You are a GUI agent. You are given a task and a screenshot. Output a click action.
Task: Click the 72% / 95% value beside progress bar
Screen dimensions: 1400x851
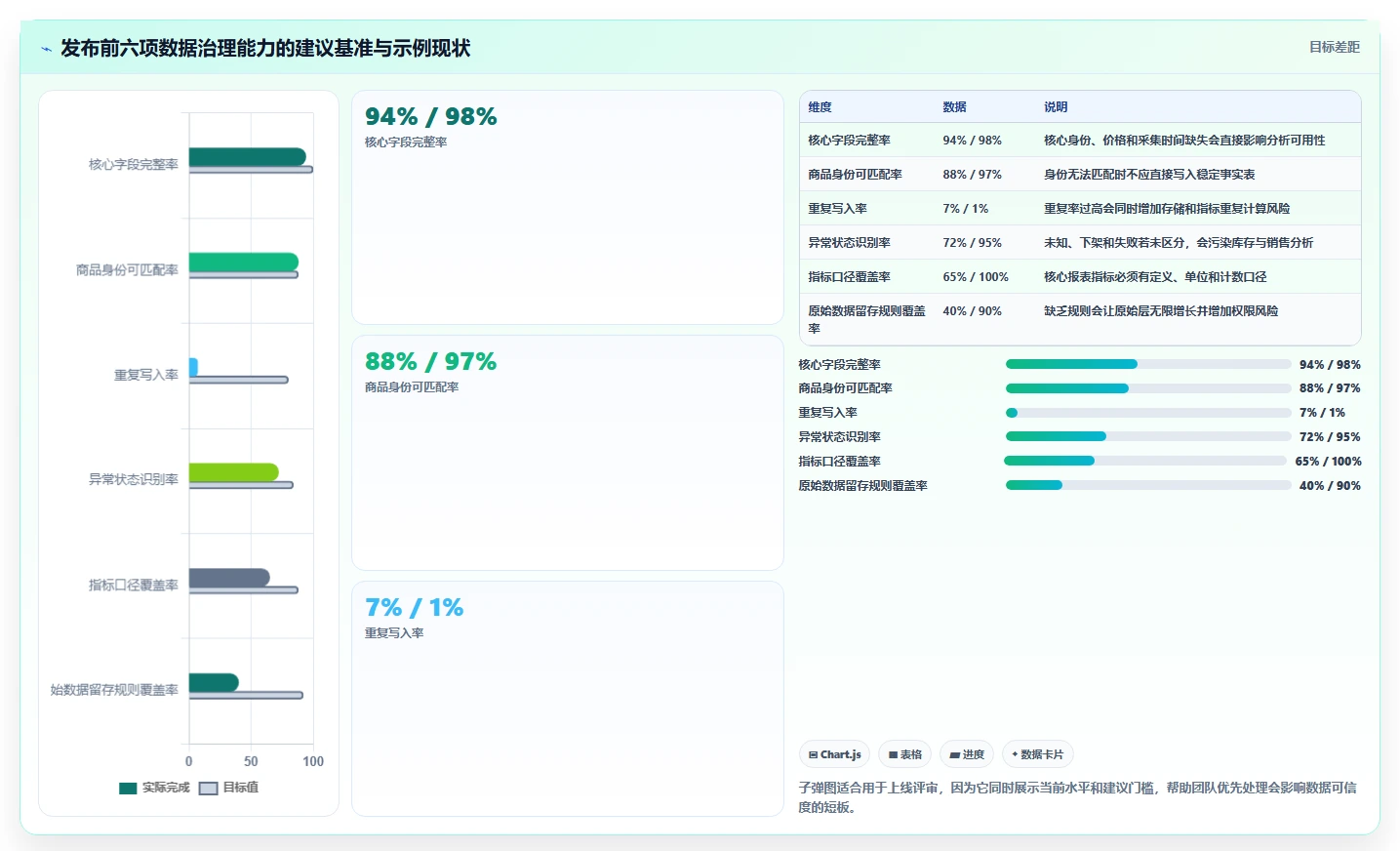click(x=1330, y=437)
